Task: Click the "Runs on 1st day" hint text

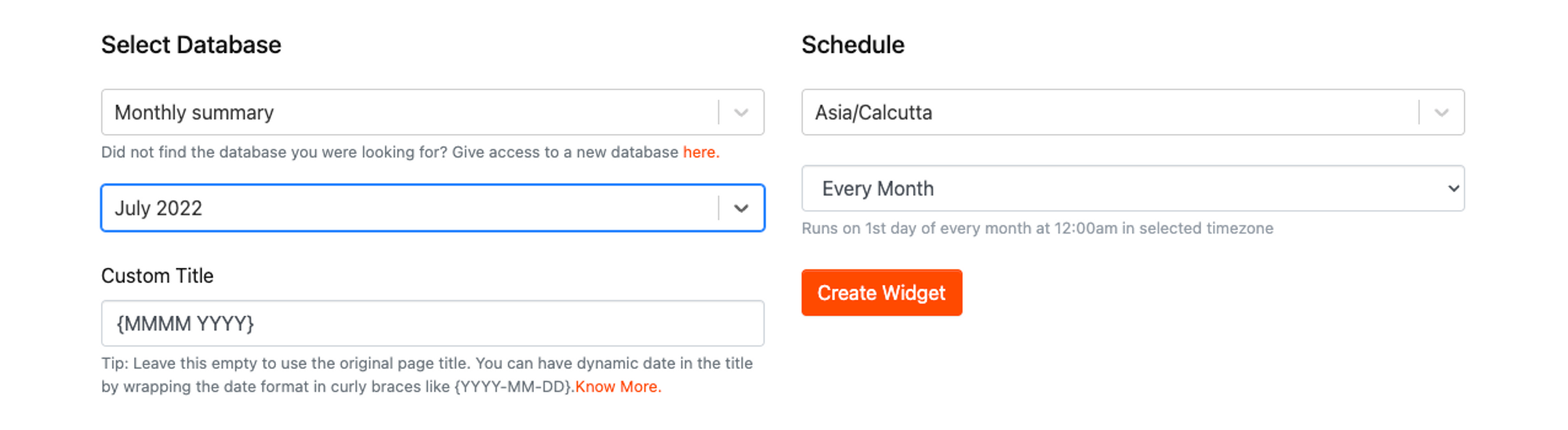Action: click(x=1036, y=229)
